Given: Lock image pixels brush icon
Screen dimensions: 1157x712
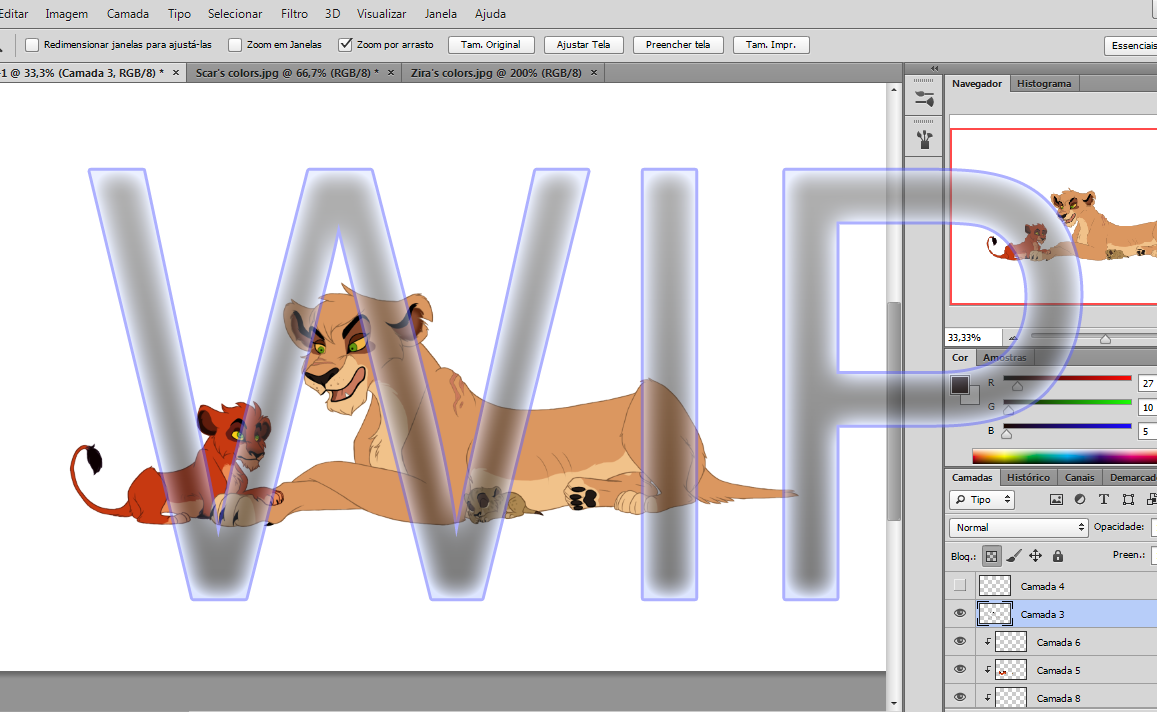Looking at the screenshot, I should [x=1015, y=556].
